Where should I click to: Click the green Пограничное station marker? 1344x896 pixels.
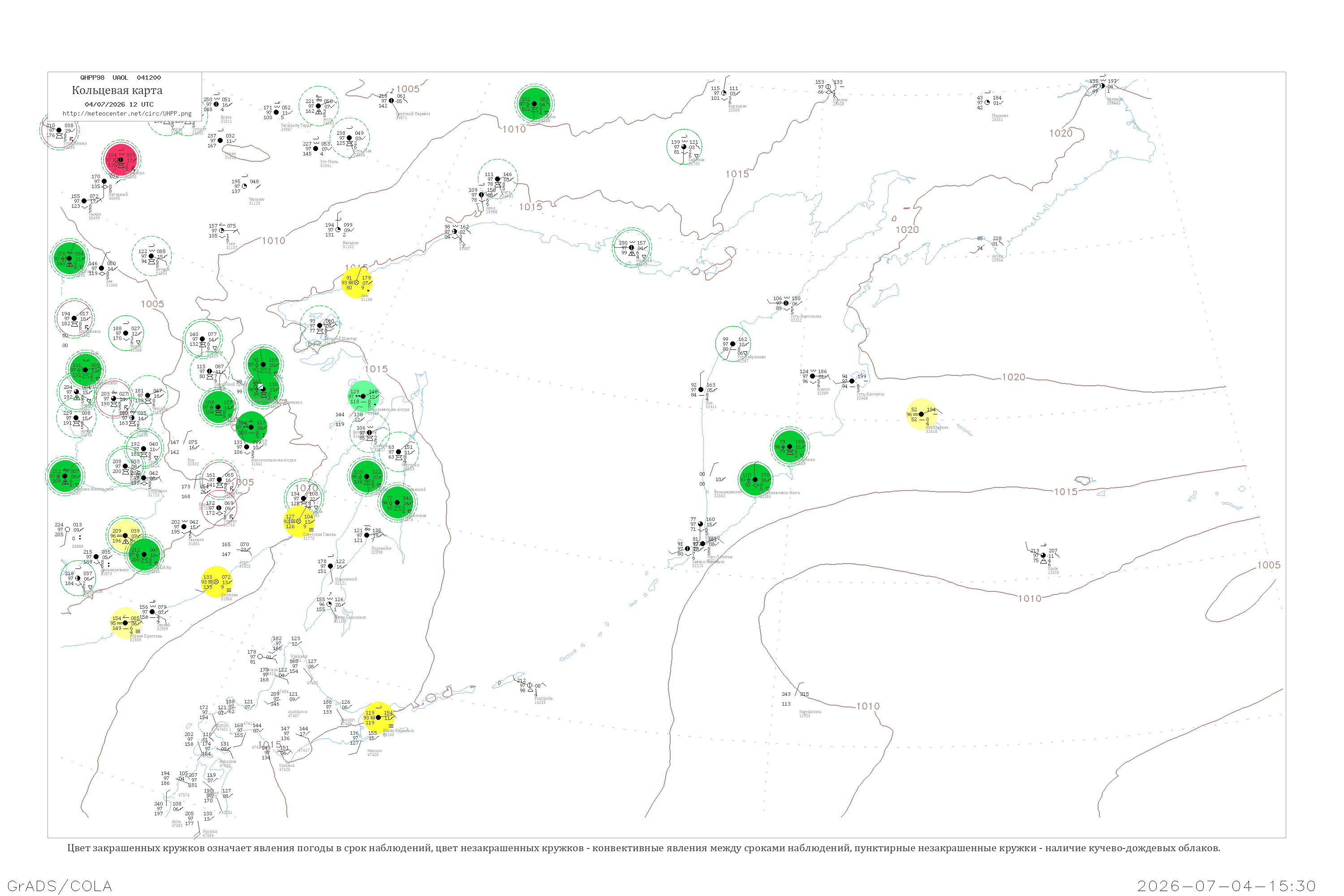pyautogui.click(x=397, y=502)
